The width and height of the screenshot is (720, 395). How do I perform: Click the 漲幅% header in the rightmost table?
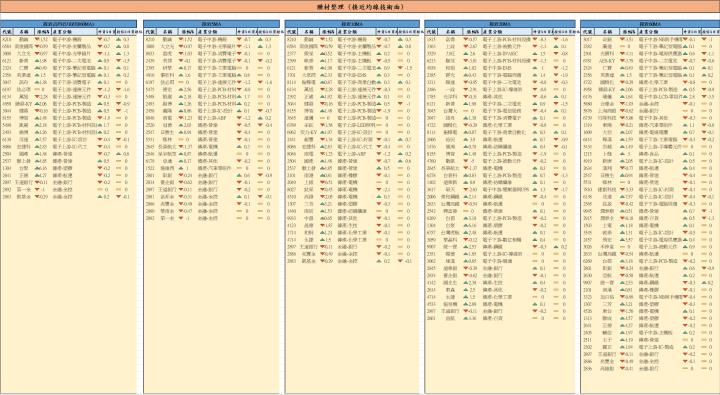(628, 32)
